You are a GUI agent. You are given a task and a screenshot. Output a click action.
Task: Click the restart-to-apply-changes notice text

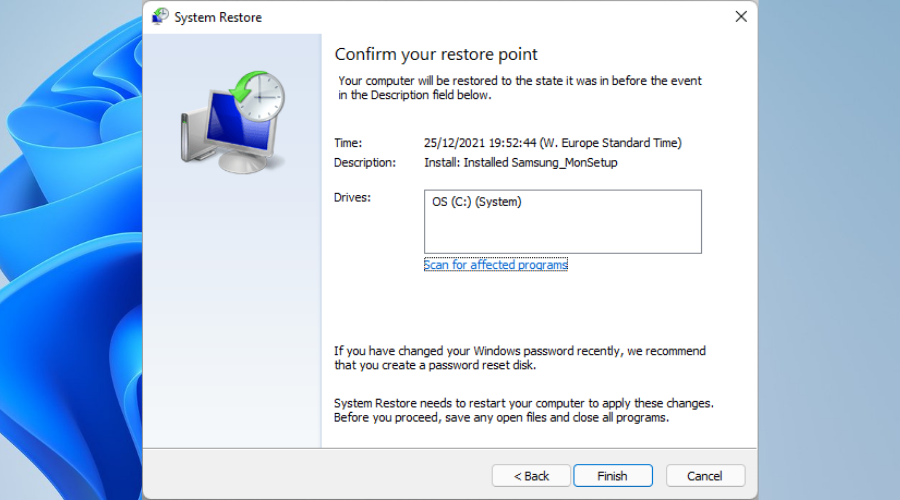click(x=523, y=410)
